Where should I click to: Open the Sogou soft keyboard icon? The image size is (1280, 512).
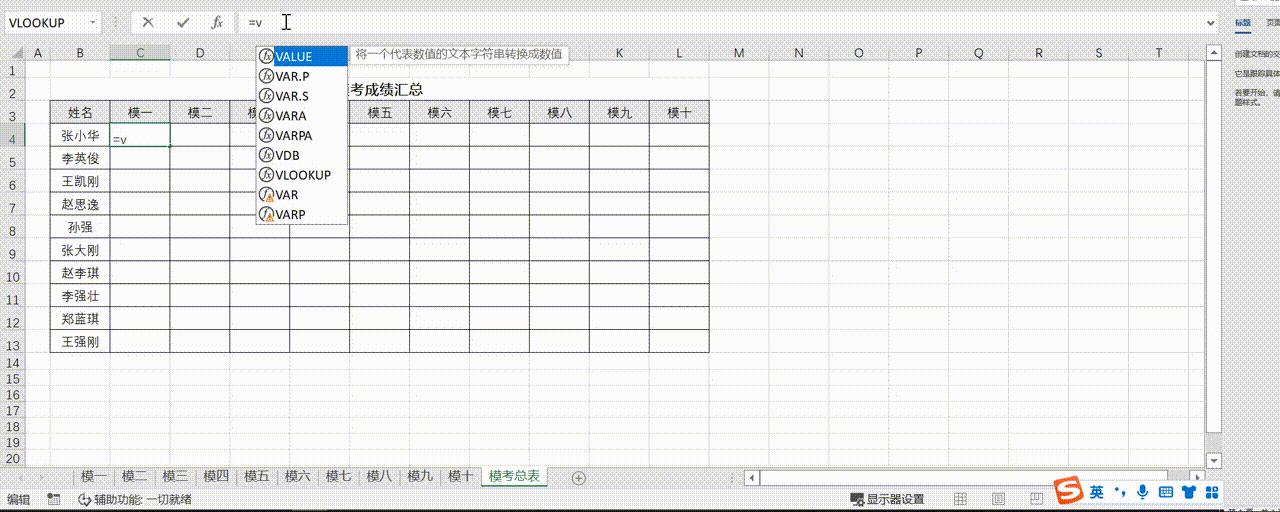tap(1166, 492)
